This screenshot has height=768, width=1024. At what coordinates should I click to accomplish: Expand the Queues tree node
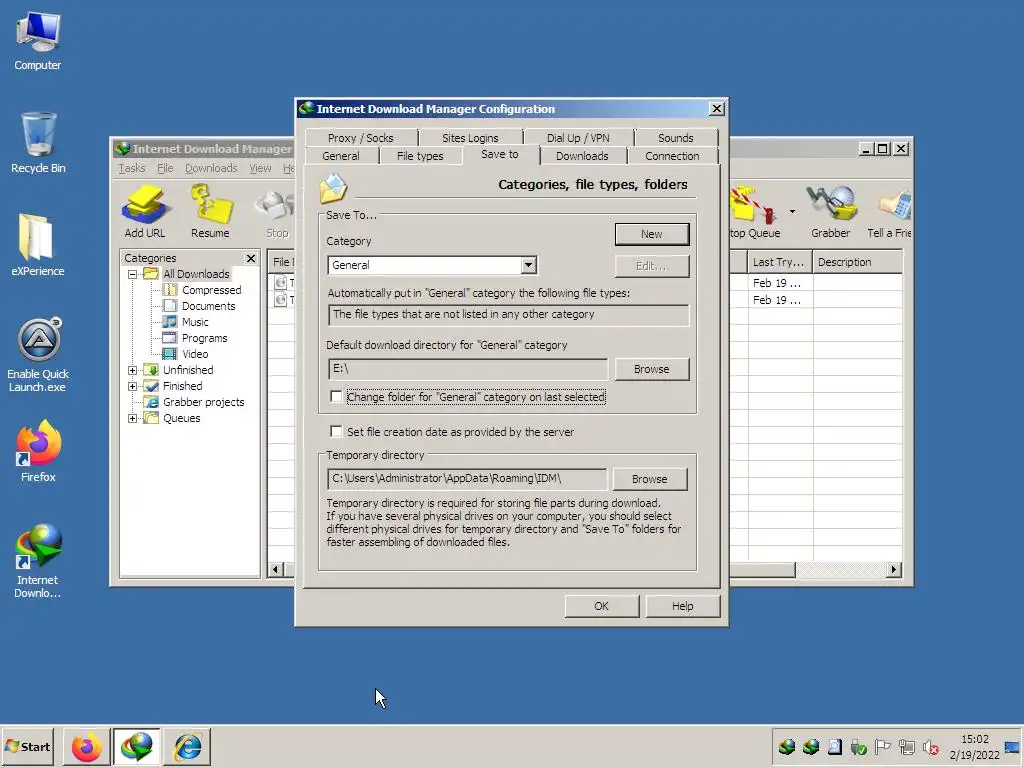133,419
